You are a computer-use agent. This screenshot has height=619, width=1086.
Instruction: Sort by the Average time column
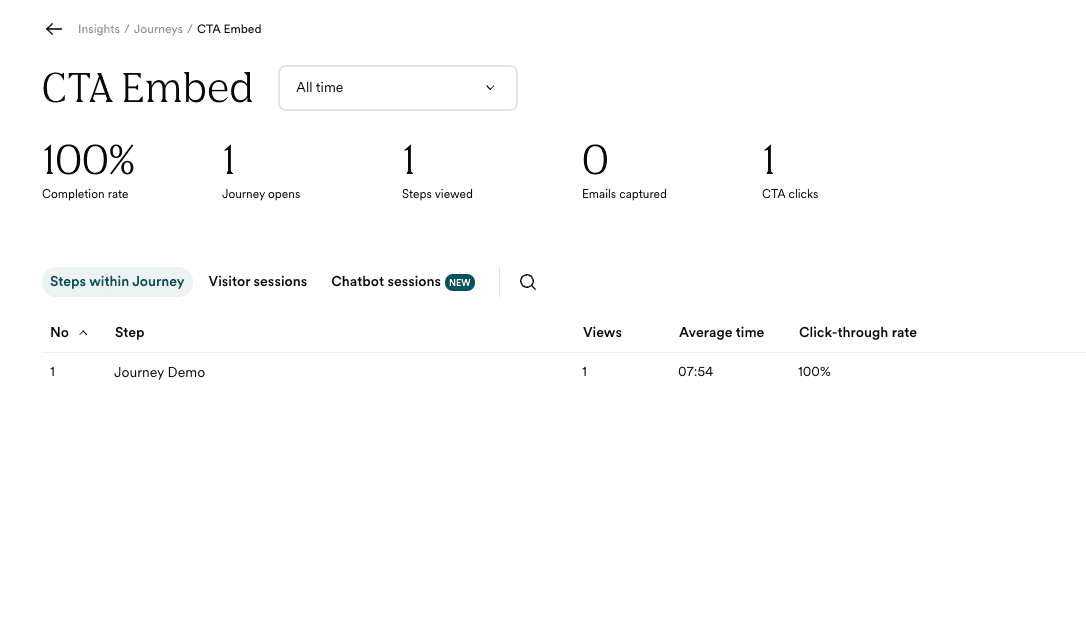point(721,332)
